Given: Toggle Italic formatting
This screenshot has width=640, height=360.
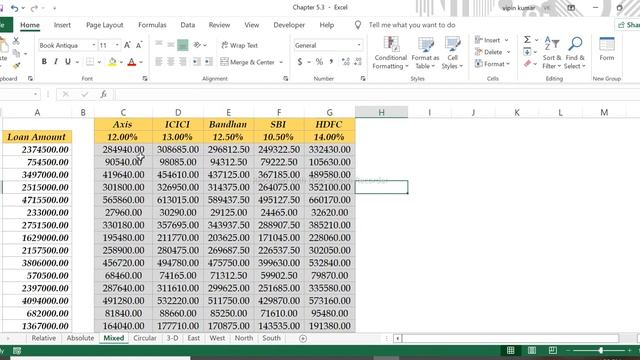Looking at the screenshot, I should [56, 62].
